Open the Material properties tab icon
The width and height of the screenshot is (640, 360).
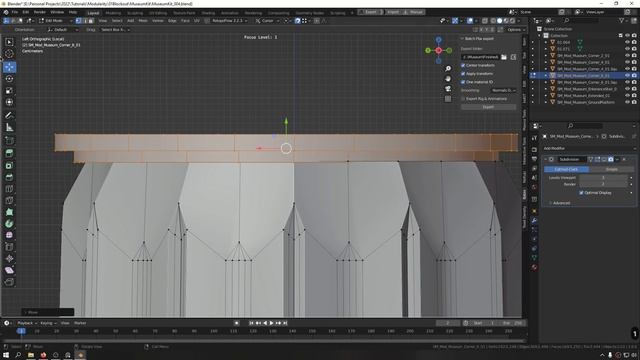coord(534,267)
